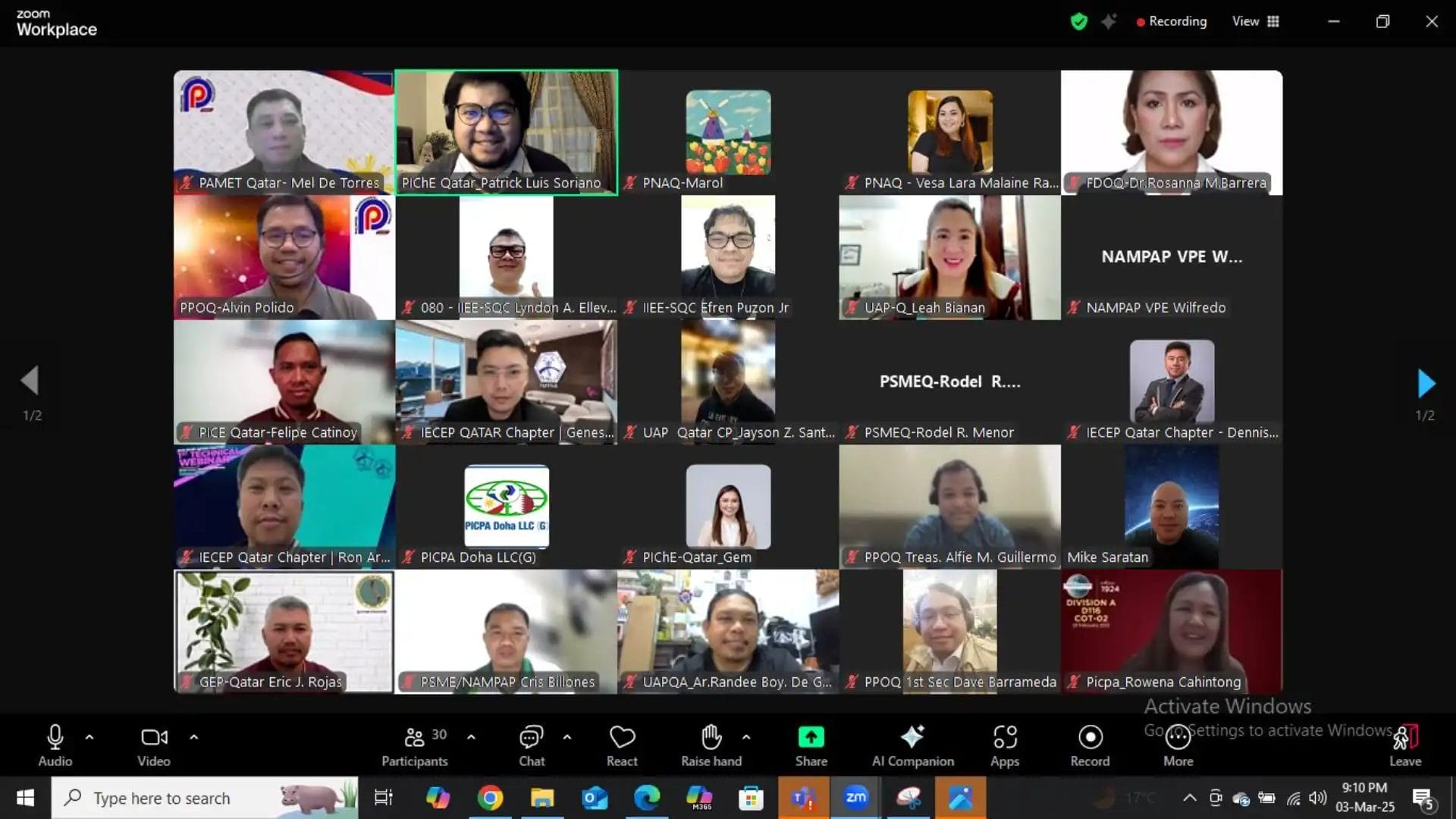1456x819 pixels.
Task: Expand chat options chevron
Action: (x=567, y=736)
